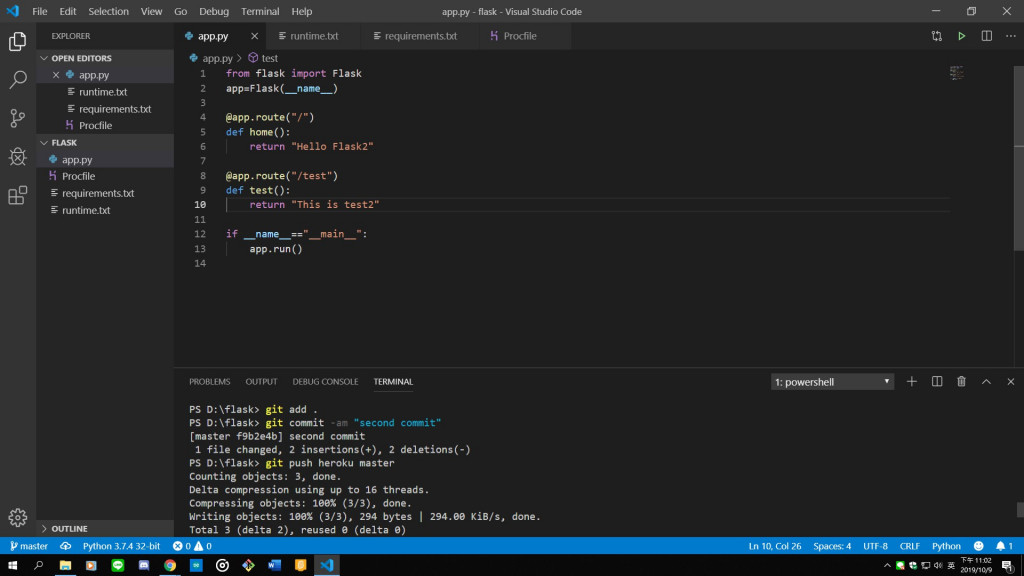The image size is (1024, 576).
Task: Open the Manage gear icon
Action: pyautogui.click(x=18, y=518)
